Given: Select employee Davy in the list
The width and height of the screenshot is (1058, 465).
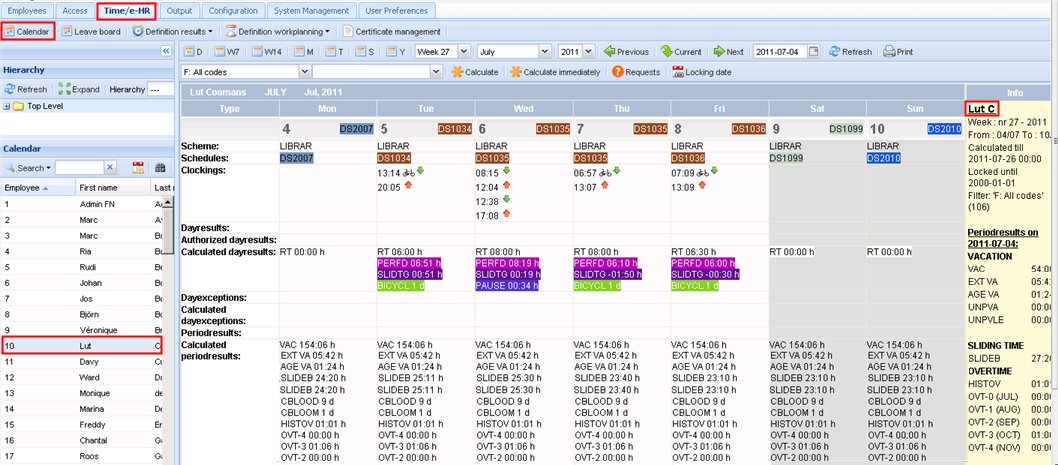Looking at the screenshot, I should (x=92, y=361).
